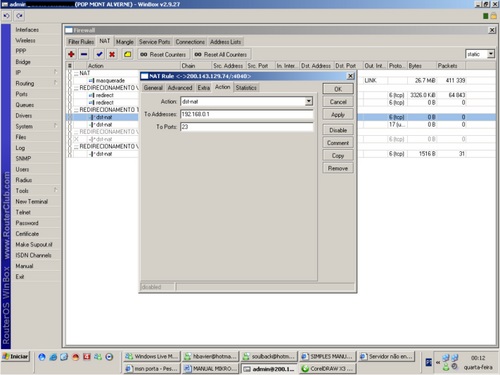
Task: Enable the rule with the blue checkmark icon
Action: click(99, 54)
